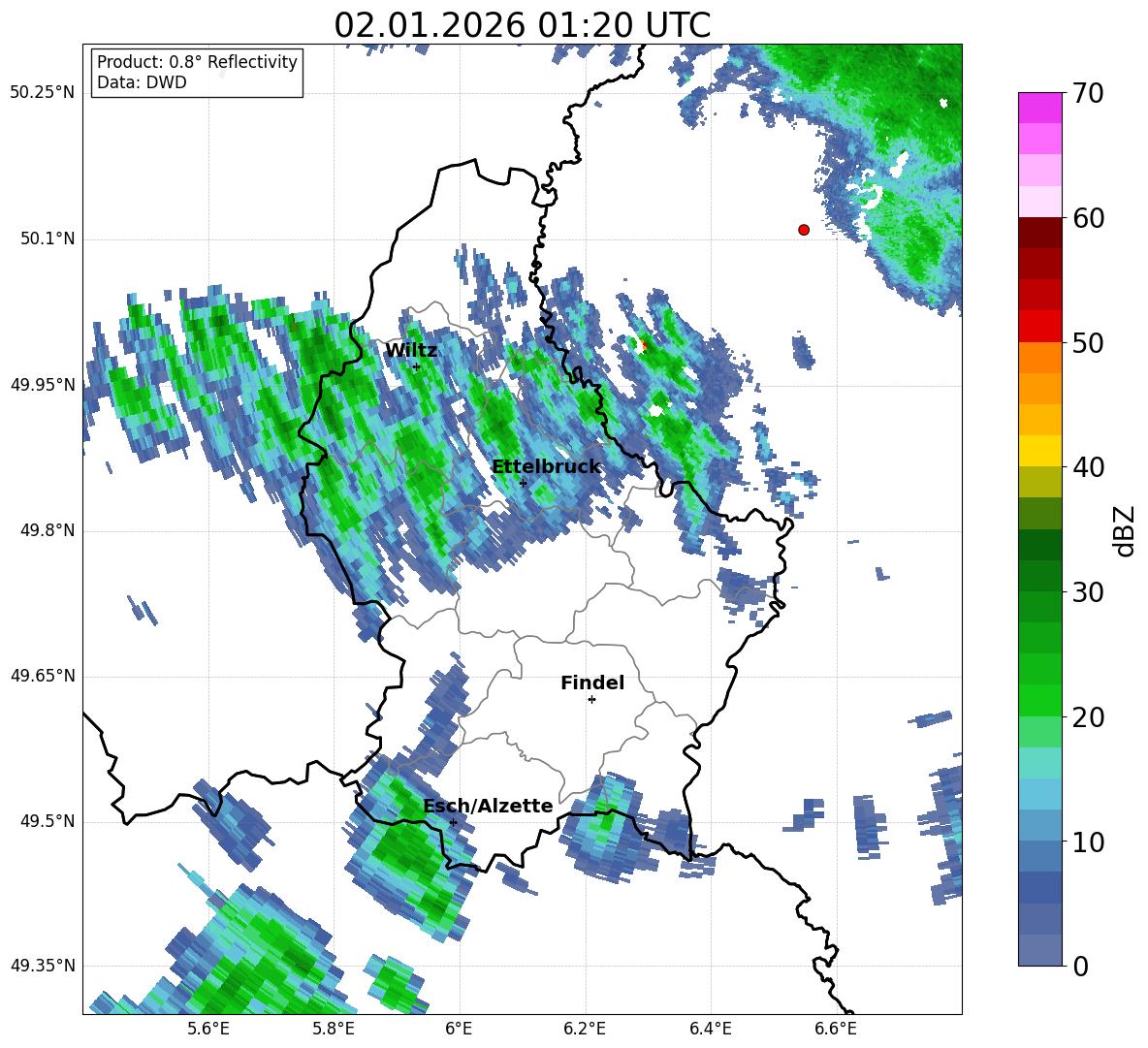Click the plot title 02.01.2026 01:20 UTC
This screenshot has width=1148, height=1048.
pyautogui.click(x=522, y=25)
